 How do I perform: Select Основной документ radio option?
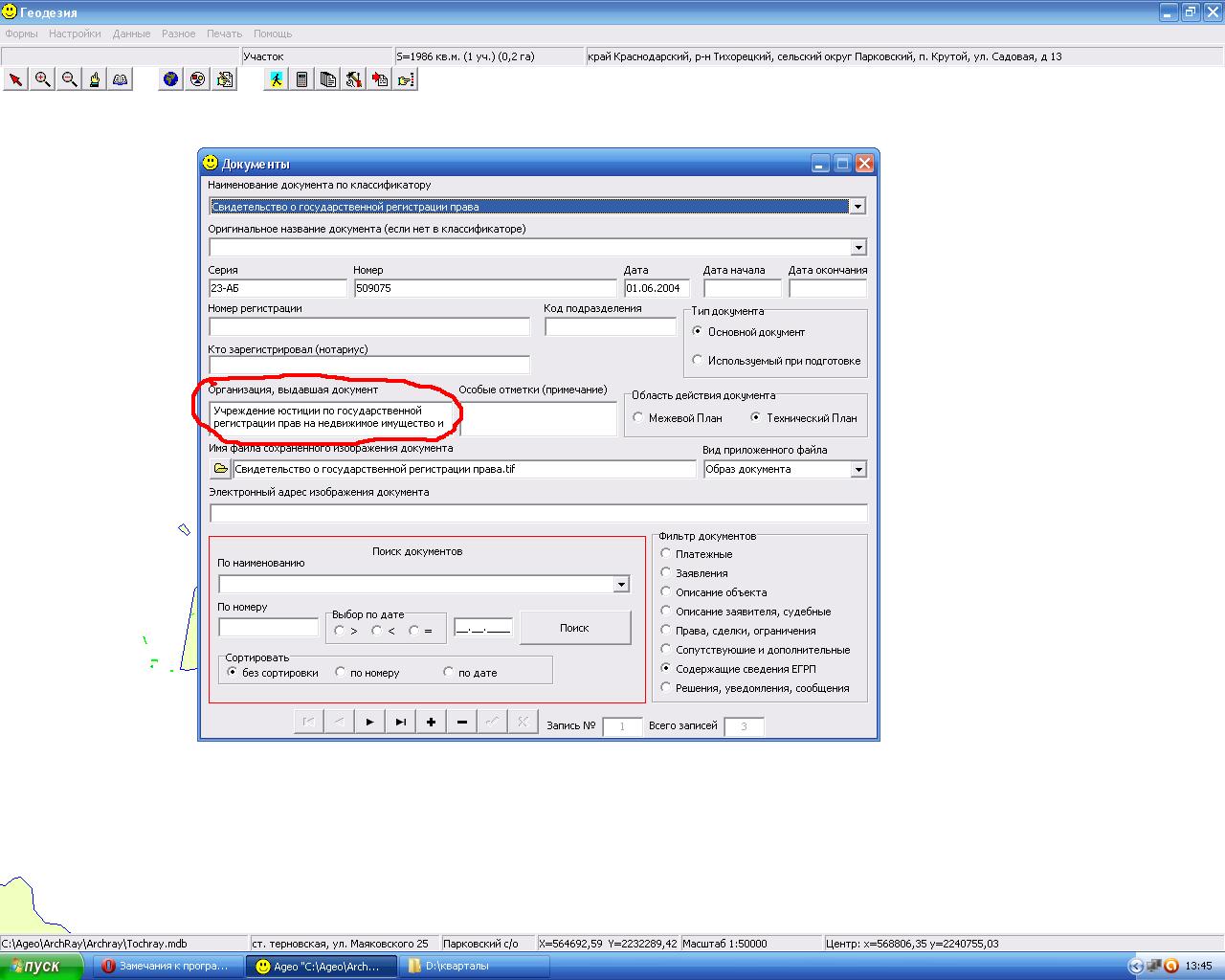(697, 331)
